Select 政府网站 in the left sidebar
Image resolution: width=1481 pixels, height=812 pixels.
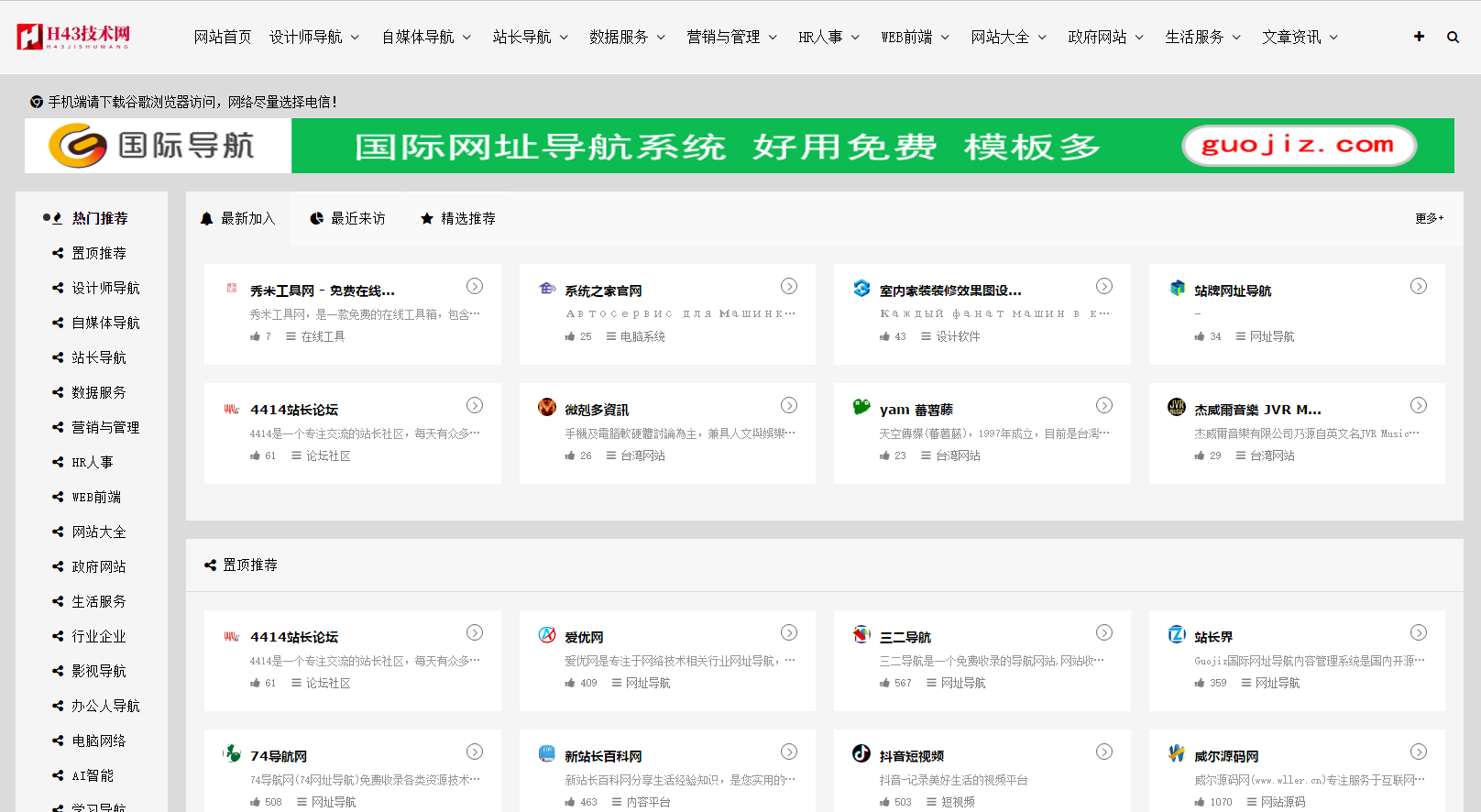pyautogui.click(x=99, y=566)
